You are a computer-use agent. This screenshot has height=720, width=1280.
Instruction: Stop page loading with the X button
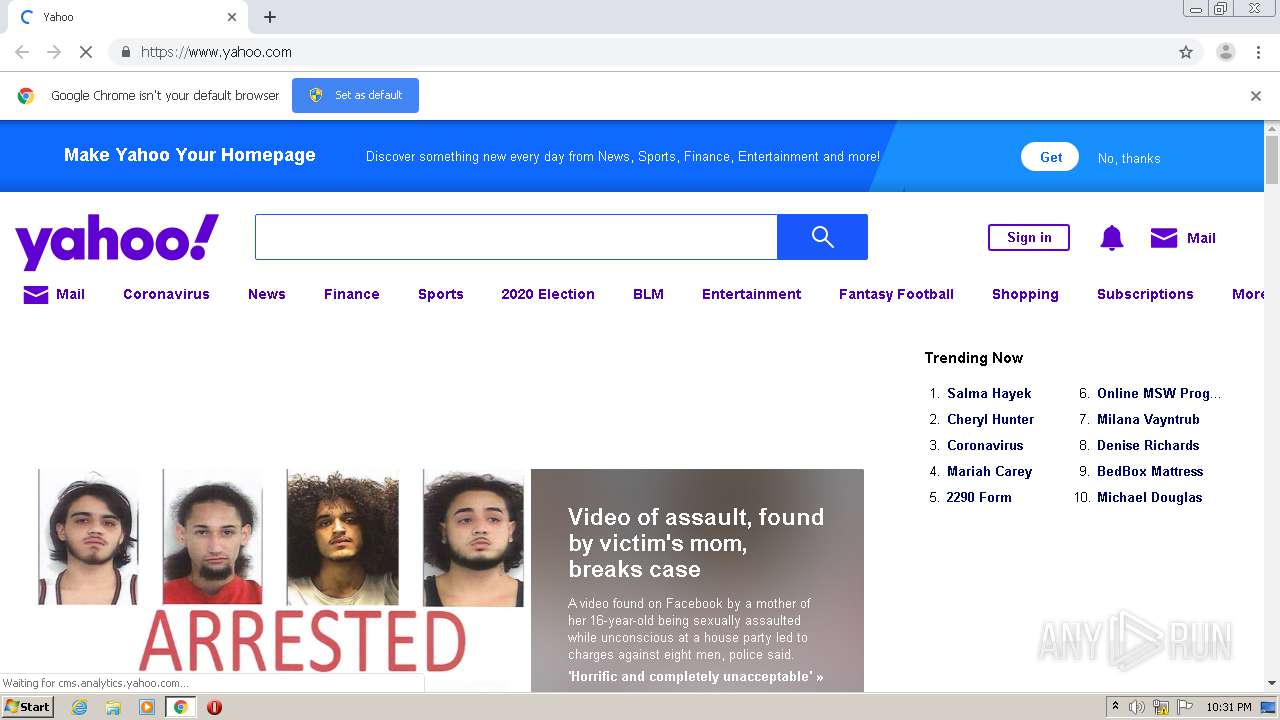click(x=86, y=52)
